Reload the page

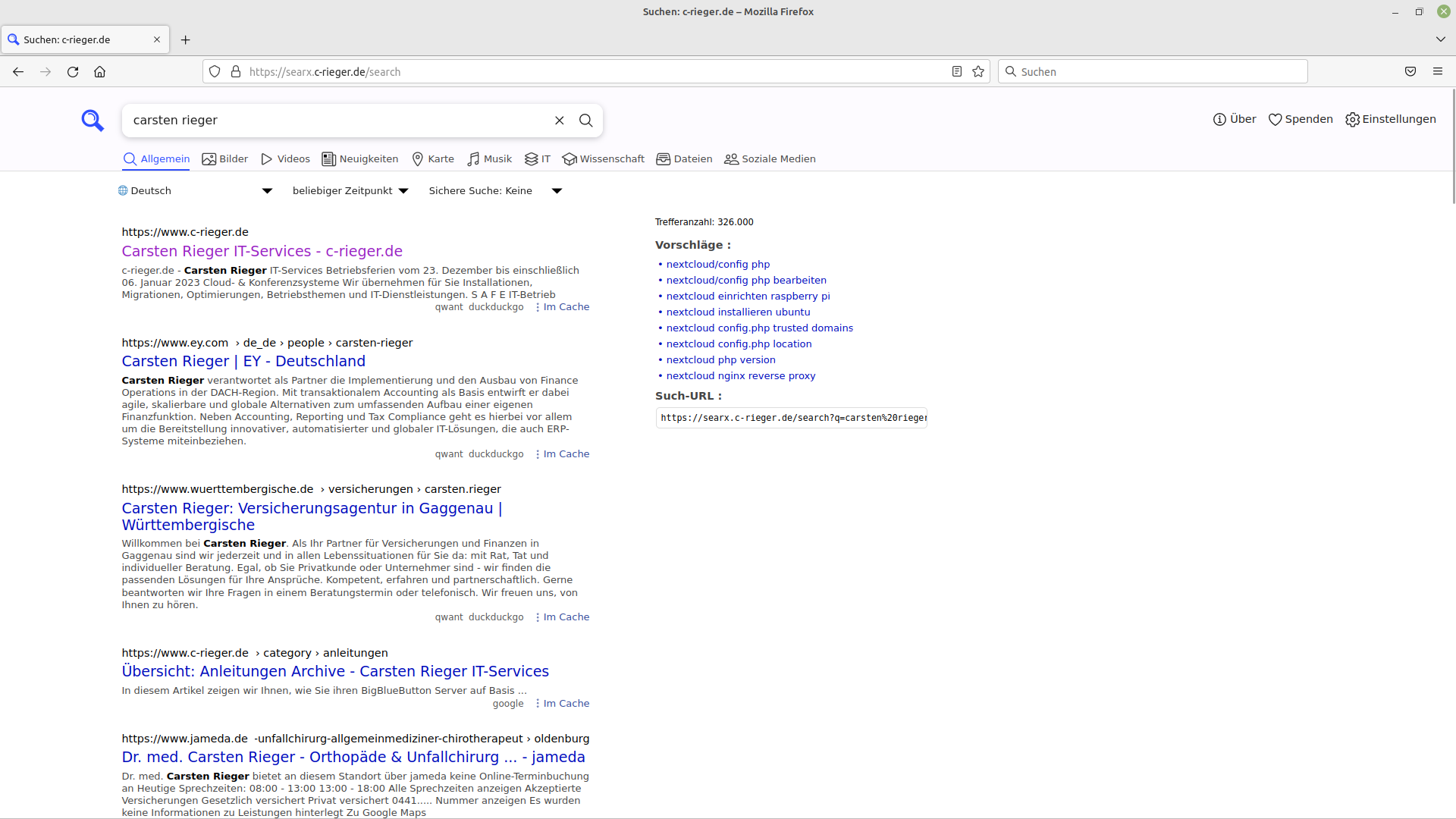[73, 71]
